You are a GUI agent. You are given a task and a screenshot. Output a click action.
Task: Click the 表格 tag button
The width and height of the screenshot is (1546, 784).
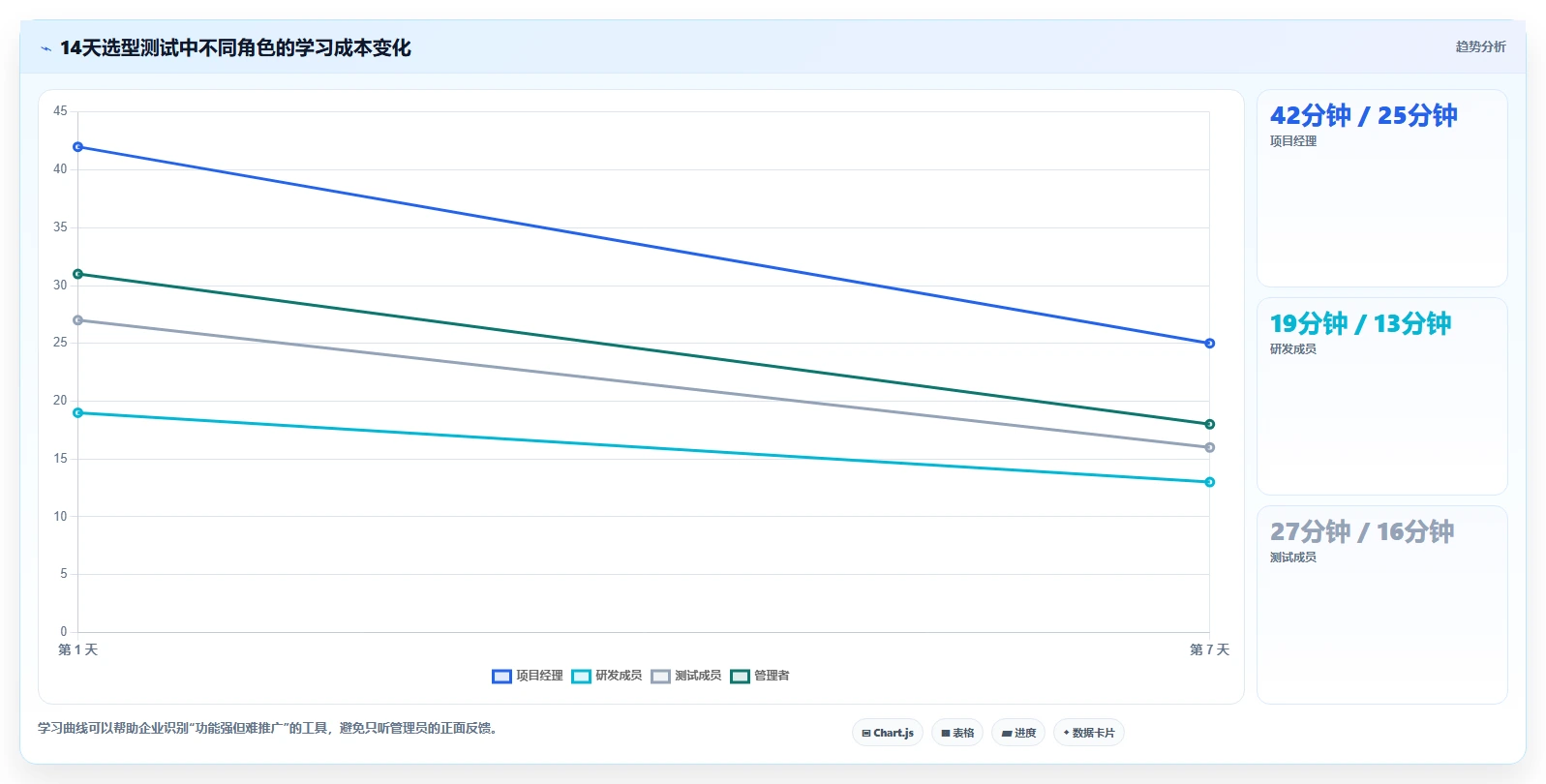tap(957, 733)
